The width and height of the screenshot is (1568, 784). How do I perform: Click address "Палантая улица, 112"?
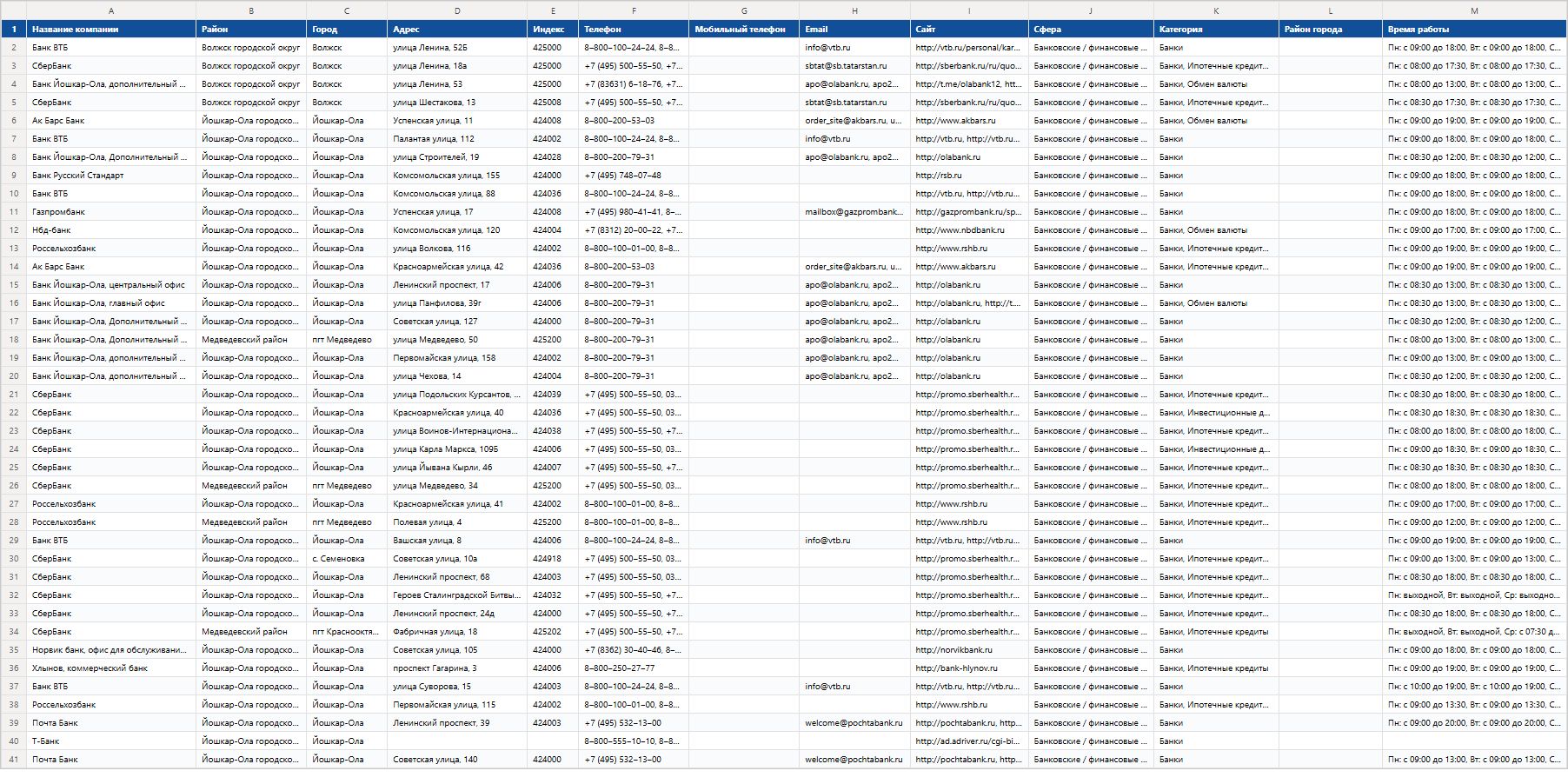pos(457,139)
